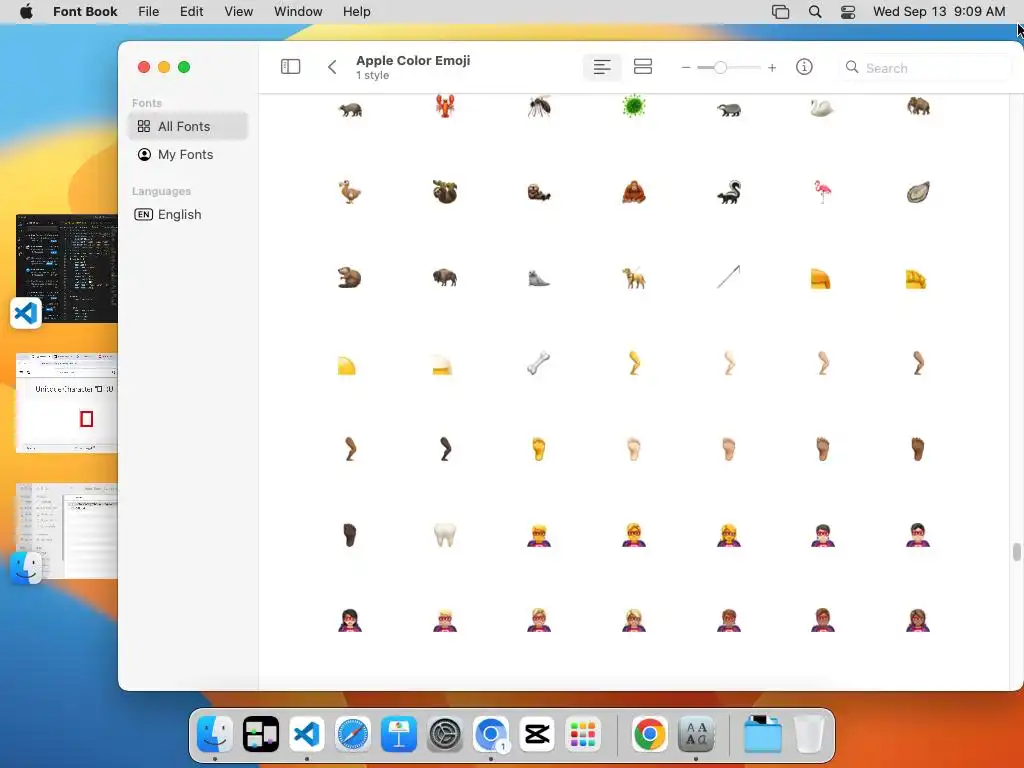Open the Help menu
The image size is (1024, 768).
357,11
